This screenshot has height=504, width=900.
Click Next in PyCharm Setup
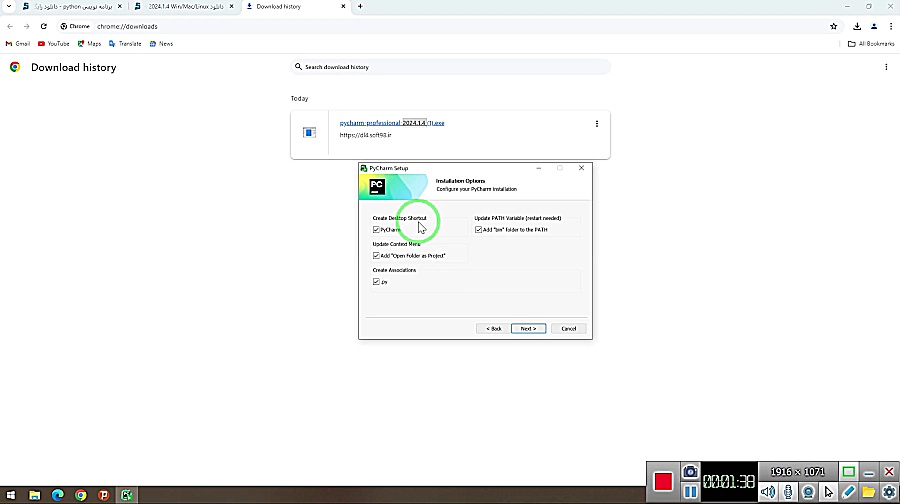point(528,329)
